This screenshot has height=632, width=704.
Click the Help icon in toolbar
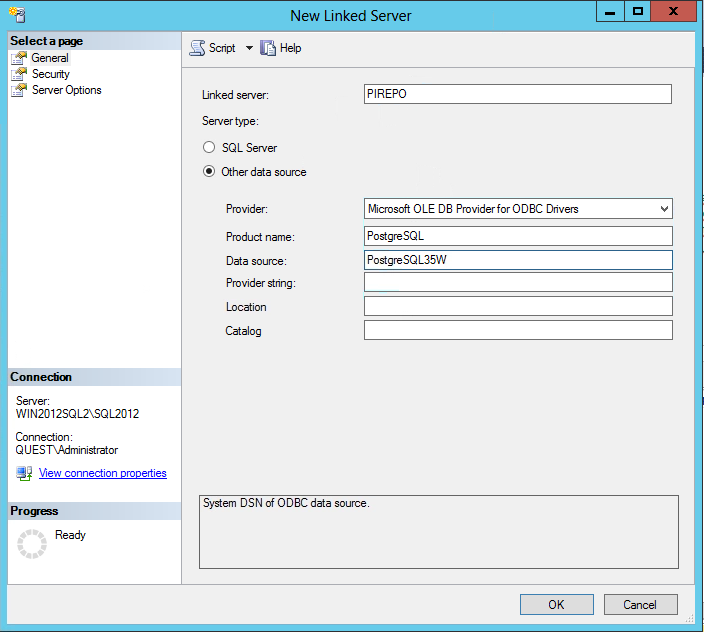(x=268, y=48)
